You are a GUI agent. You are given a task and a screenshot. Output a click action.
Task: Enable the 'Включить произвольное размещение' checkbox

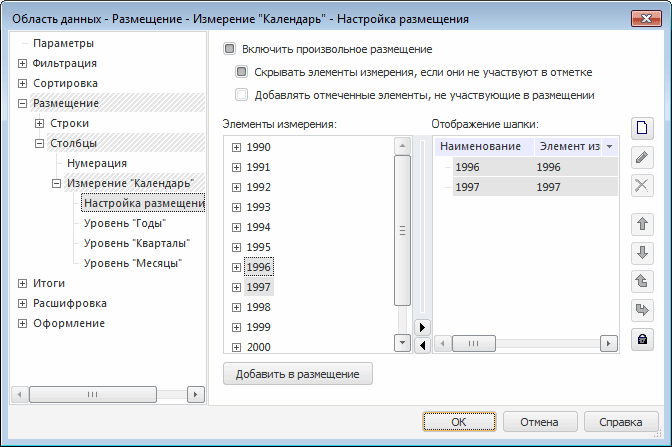230,48
